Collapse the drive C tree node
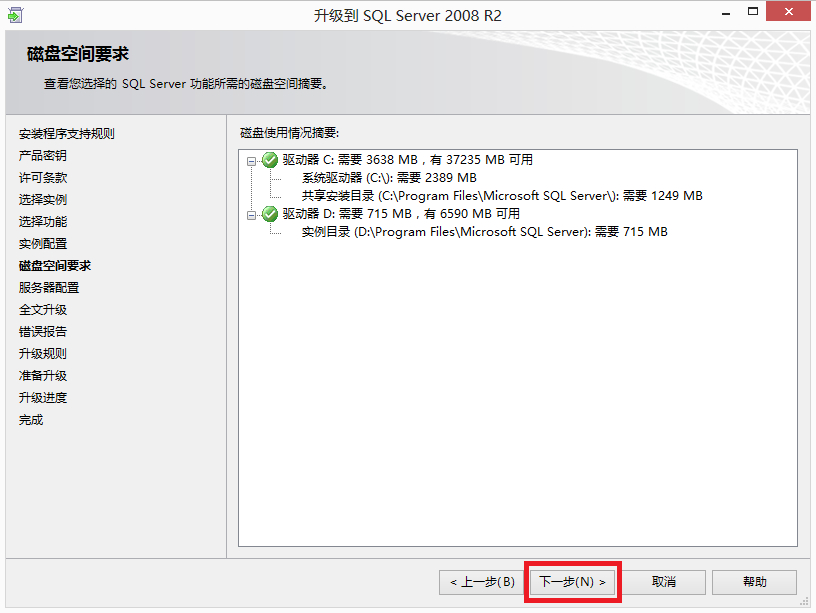 pos(251,161)
